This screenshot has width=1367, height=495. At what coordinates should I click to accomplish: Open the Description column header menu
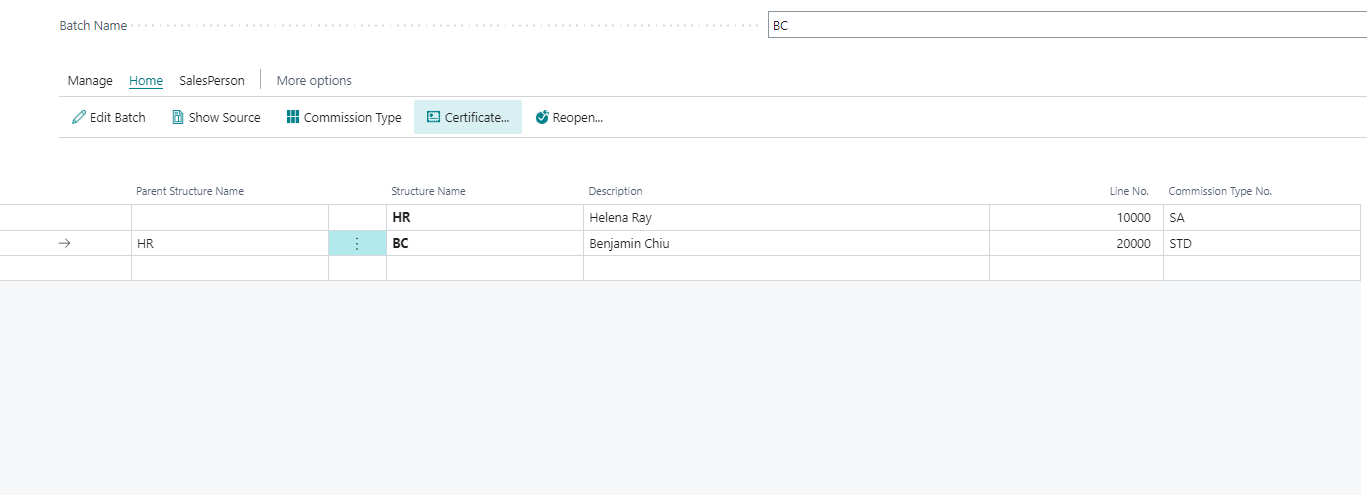615,191
